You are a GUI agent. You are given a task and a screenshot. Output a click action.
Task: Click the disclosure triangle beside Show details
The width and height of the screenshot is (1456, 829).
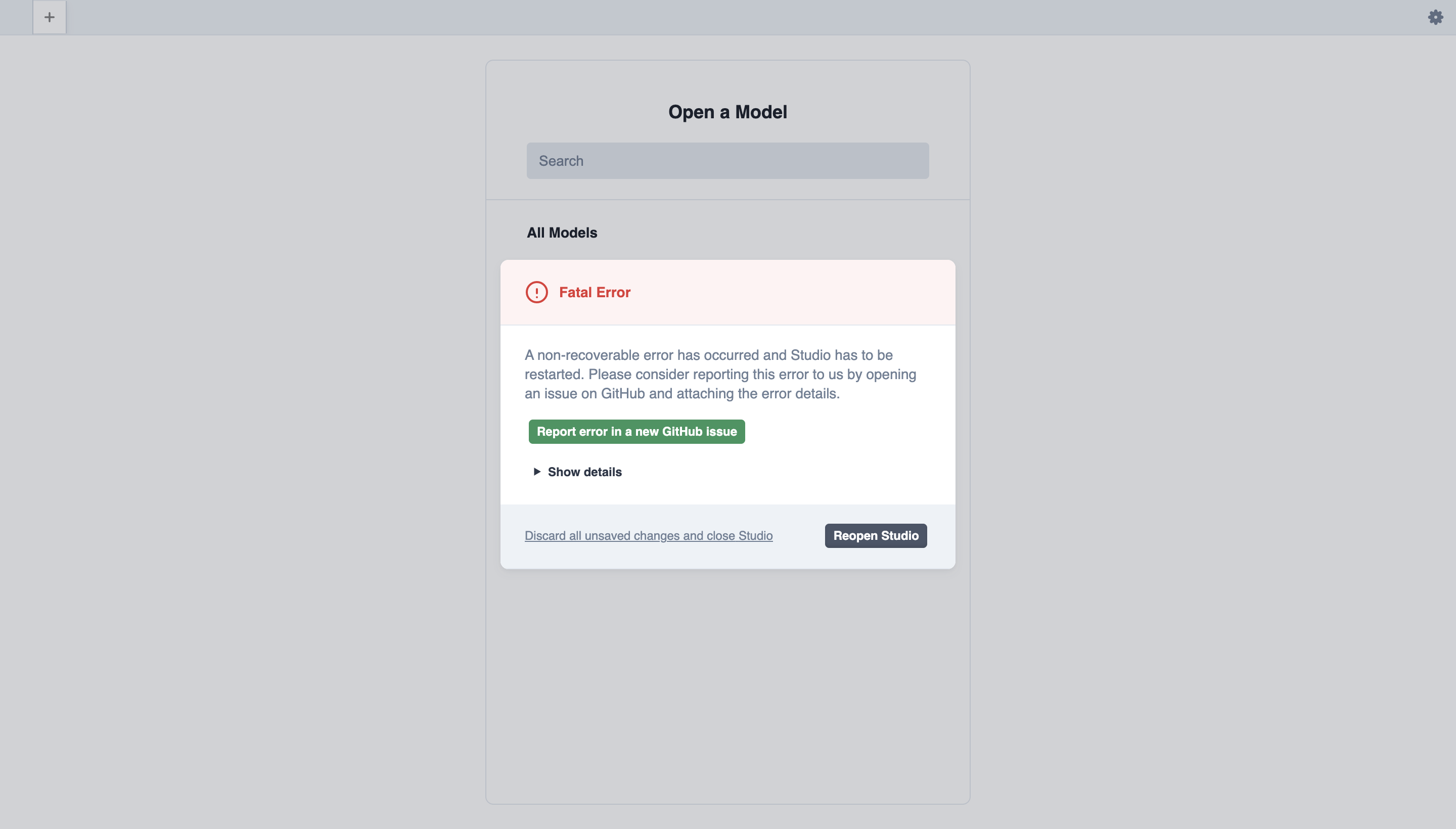(536, 472)
